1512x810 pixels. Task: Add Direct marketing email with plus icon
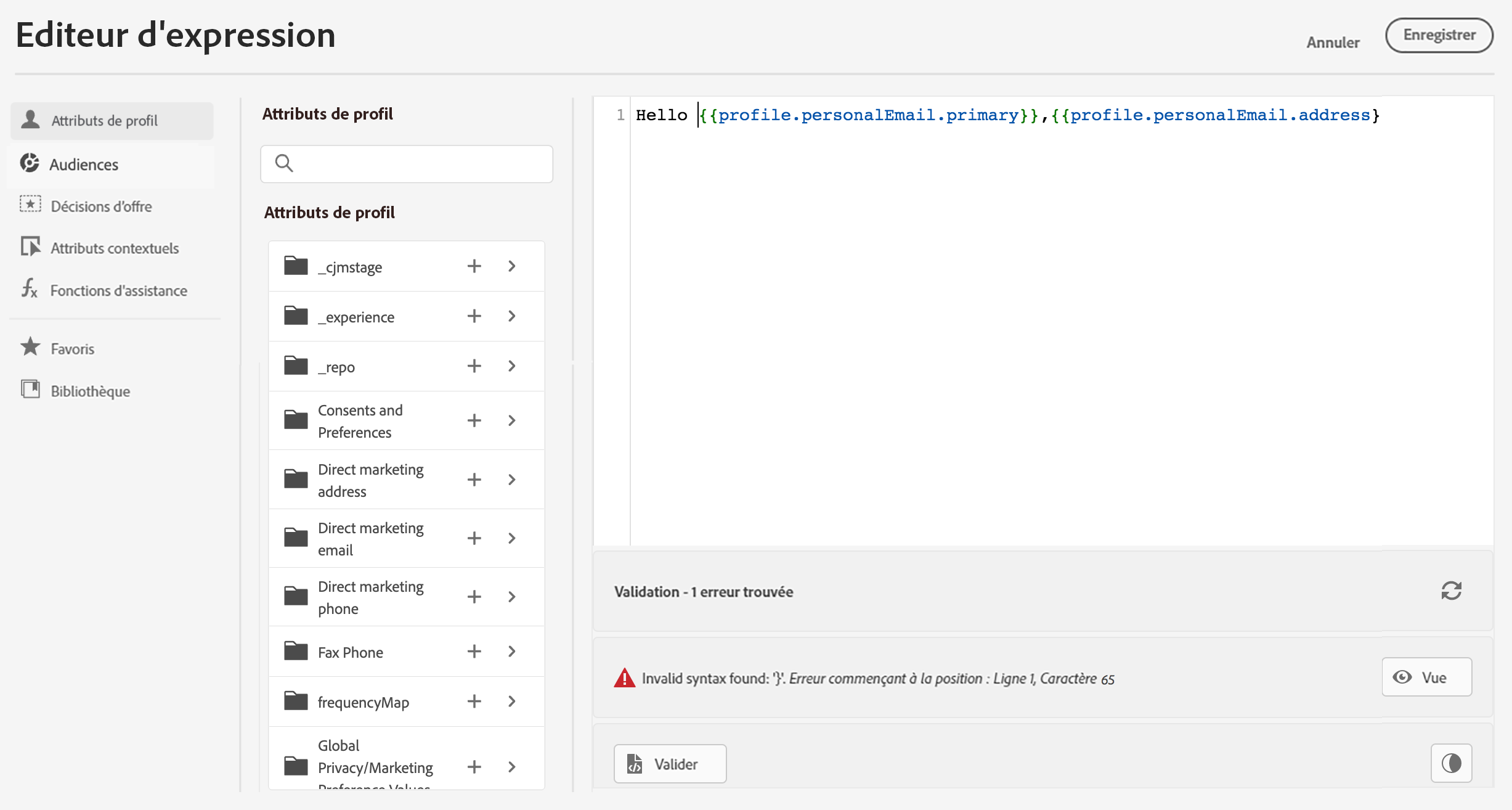click(474, 538)
